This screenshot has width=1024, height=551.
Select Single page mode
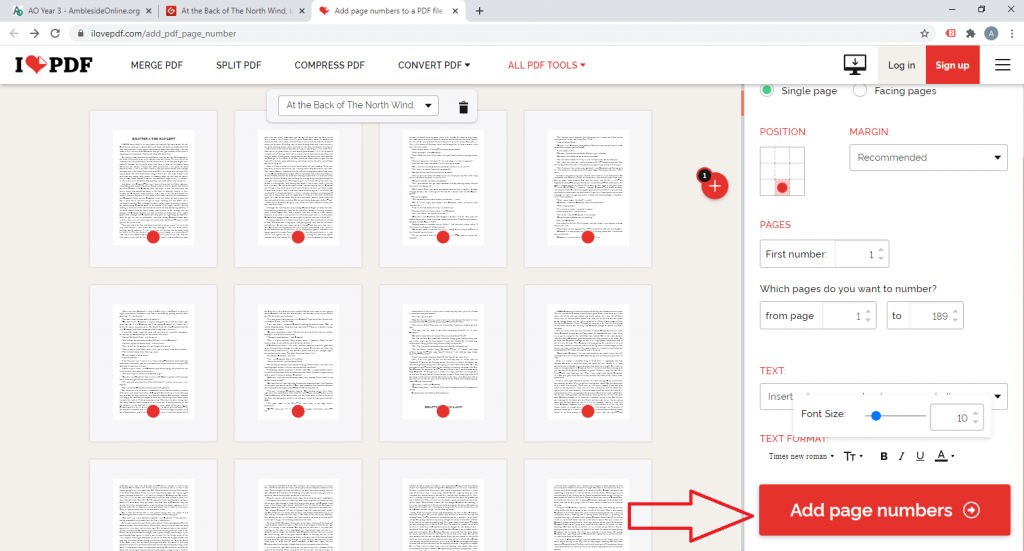[767, 90]
